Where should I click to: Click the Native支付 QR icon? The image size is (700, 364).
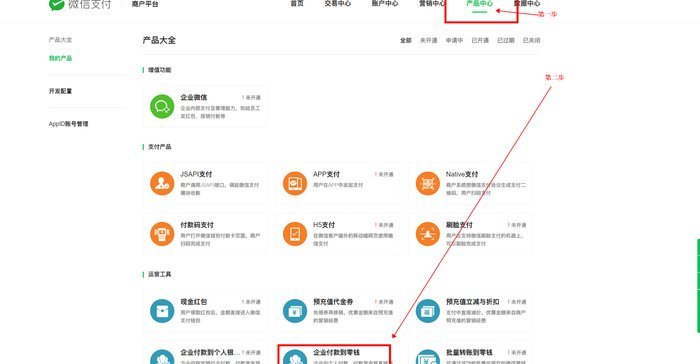tap(428, 183)
